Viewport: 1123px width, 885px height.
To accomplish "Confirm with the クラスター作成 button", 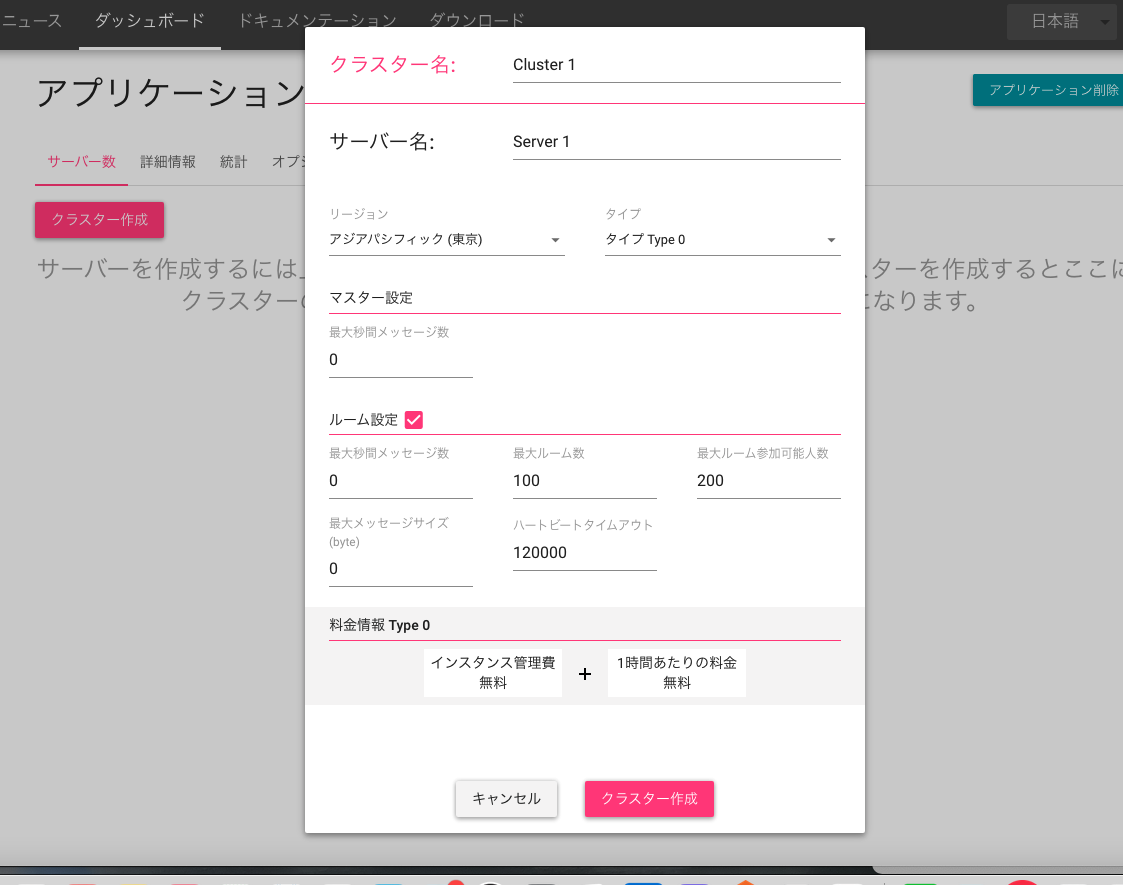I will click(x=649, y=799).
